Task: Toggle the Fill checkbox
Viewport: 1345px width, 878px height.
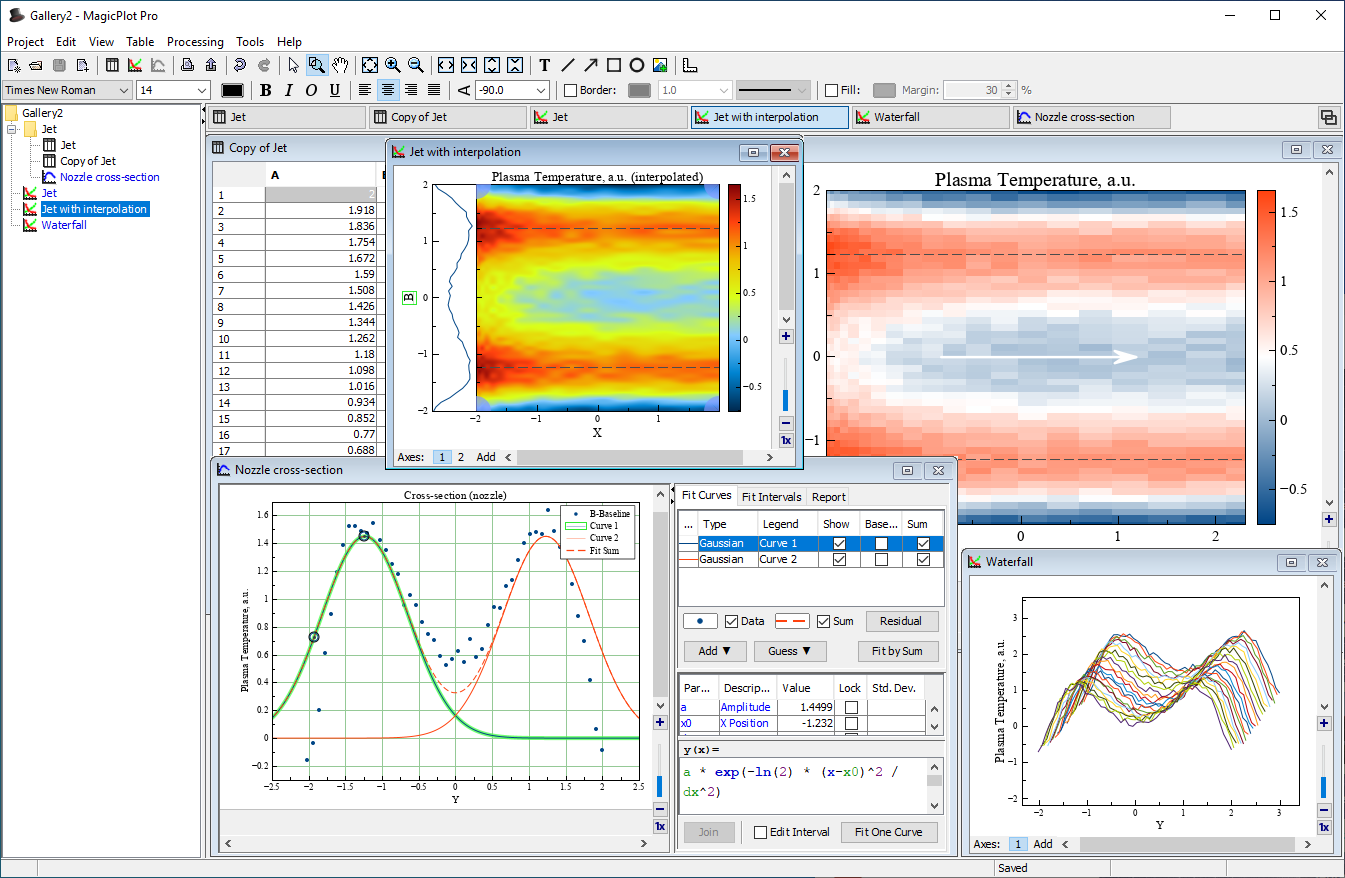Action: click(831, 90)
